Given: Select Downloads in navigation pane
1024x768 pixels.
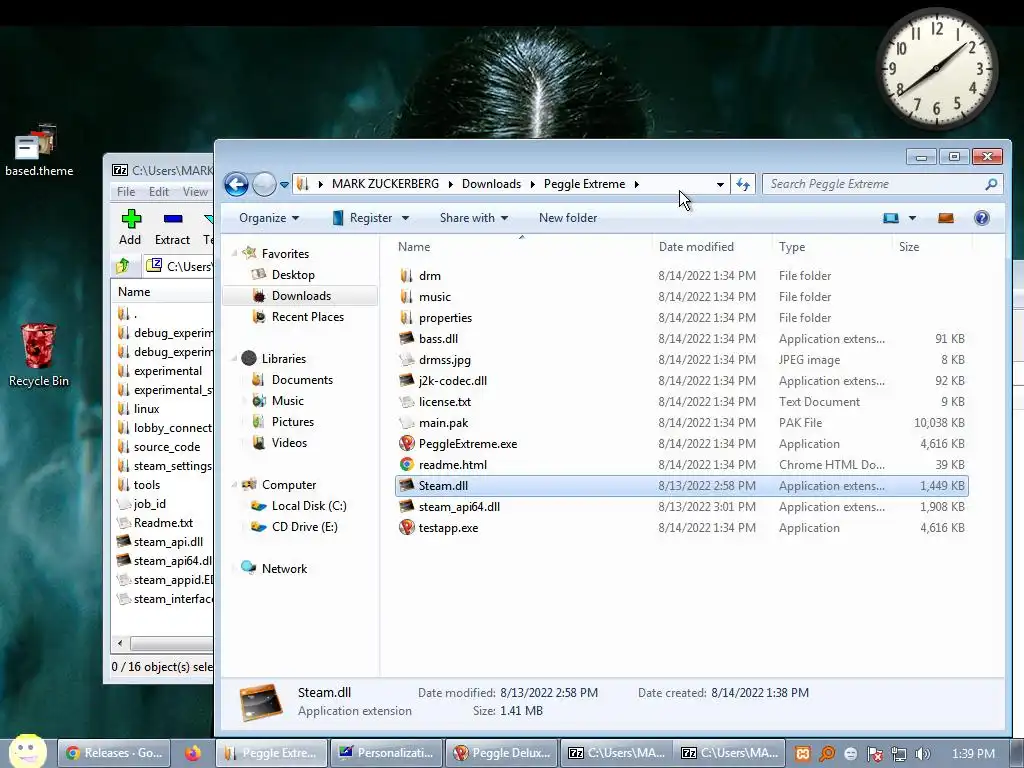Looking at the screenshot, I should pos(301,296).
